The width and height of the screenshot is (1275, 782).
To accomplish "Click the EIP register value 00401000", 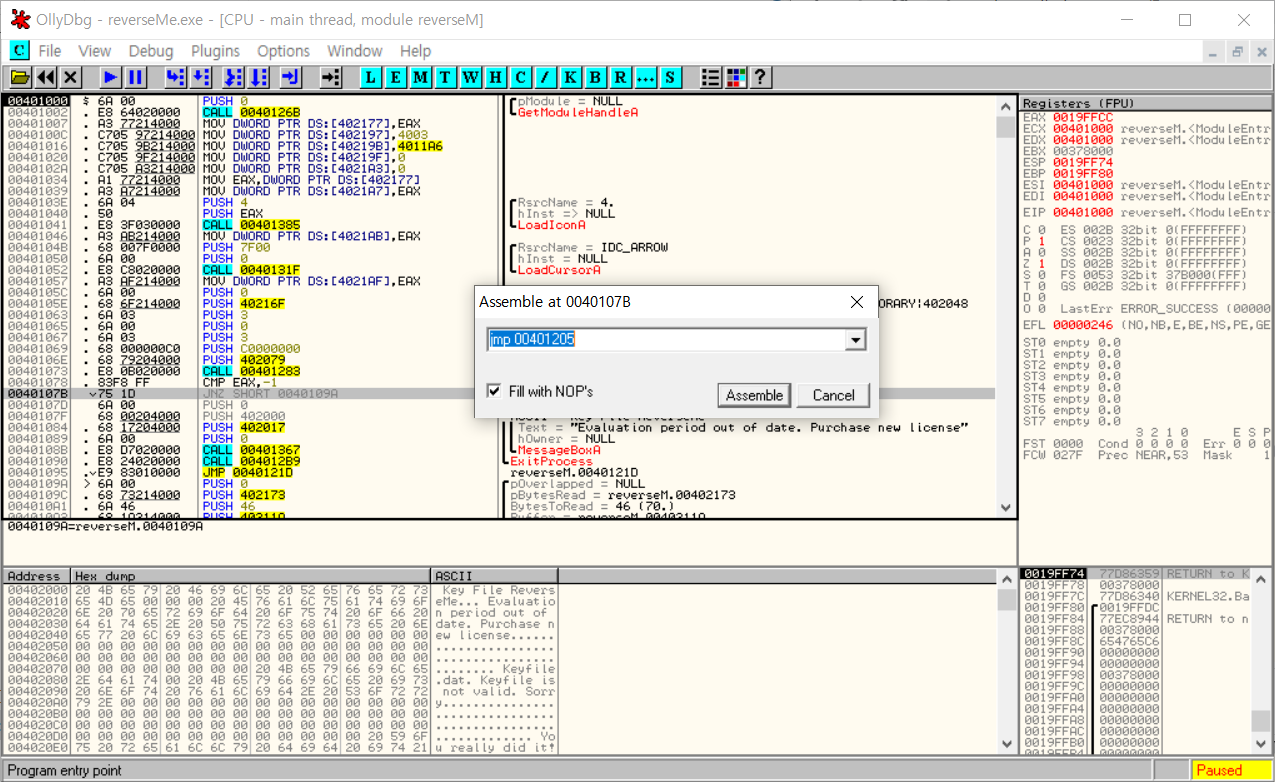I will (1082, 212).
